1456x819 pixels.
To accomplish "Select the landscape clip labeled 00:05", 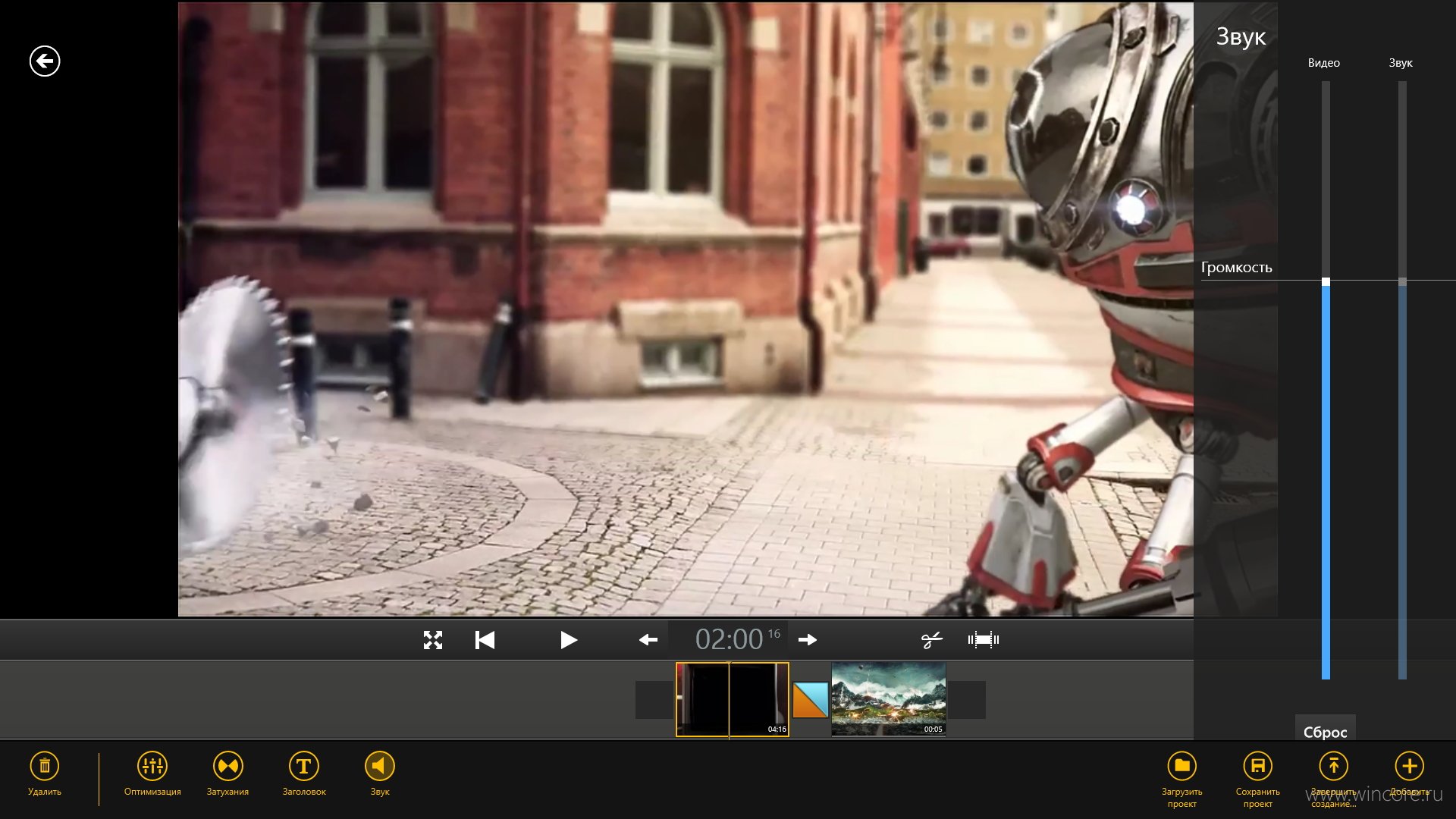I will coord(889,699).
